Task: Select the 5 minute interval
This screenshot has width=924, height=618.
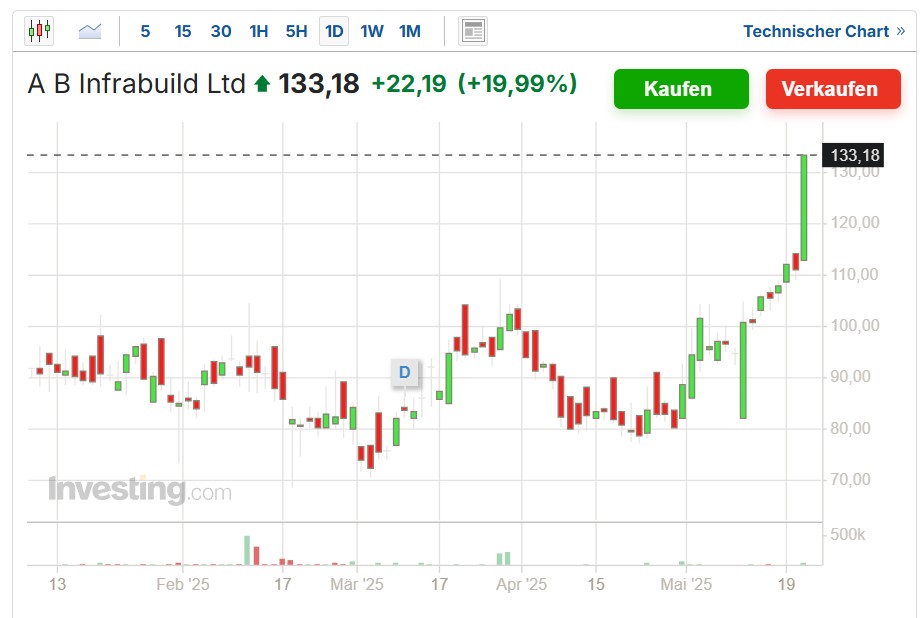Action: pyautogui.click(x=145, y=31)
